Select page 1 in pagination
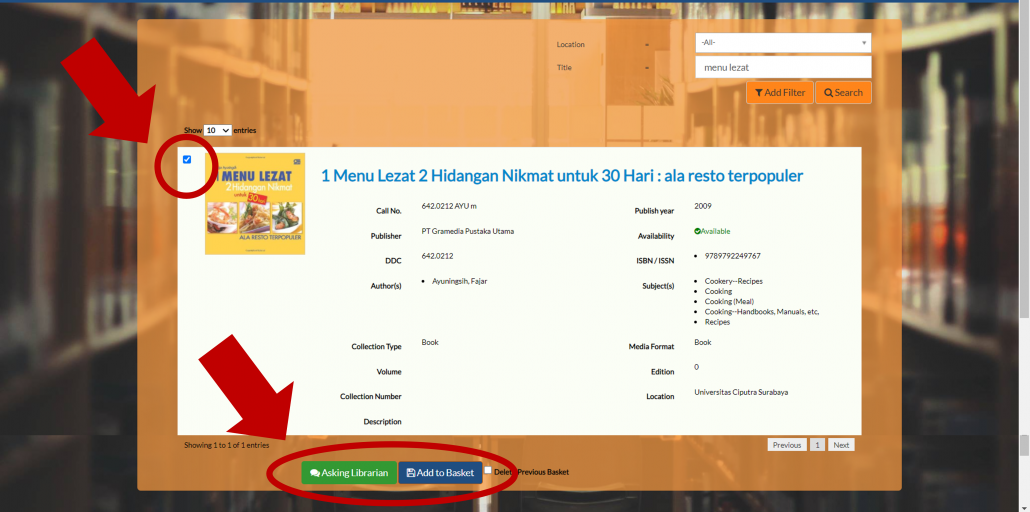1030x512 pixels. coord(817,445)
